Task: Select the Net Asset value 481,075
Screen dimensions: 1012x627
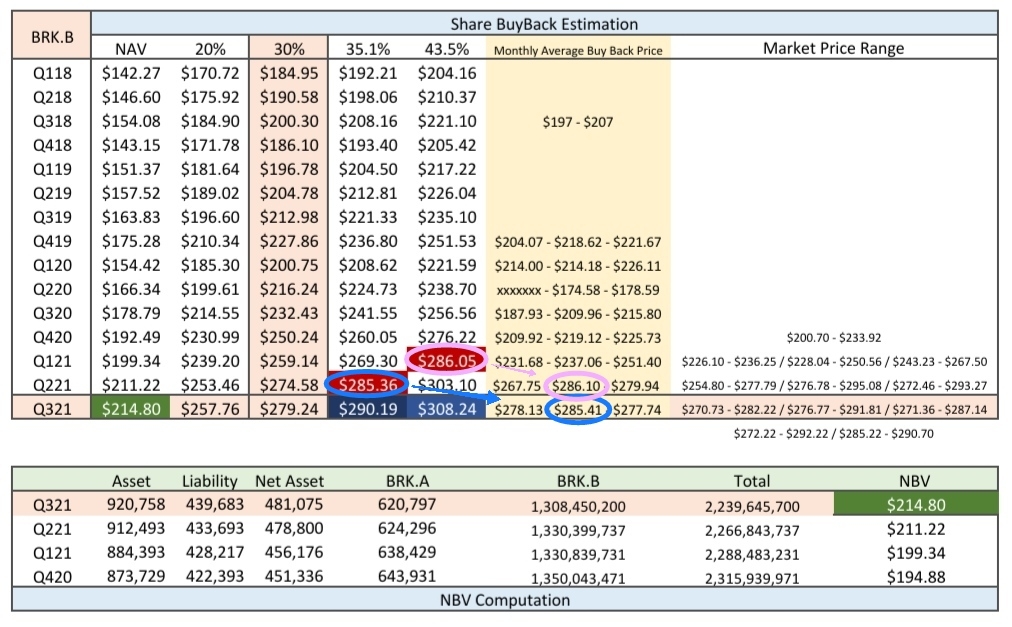Action: tap(294, 504)
